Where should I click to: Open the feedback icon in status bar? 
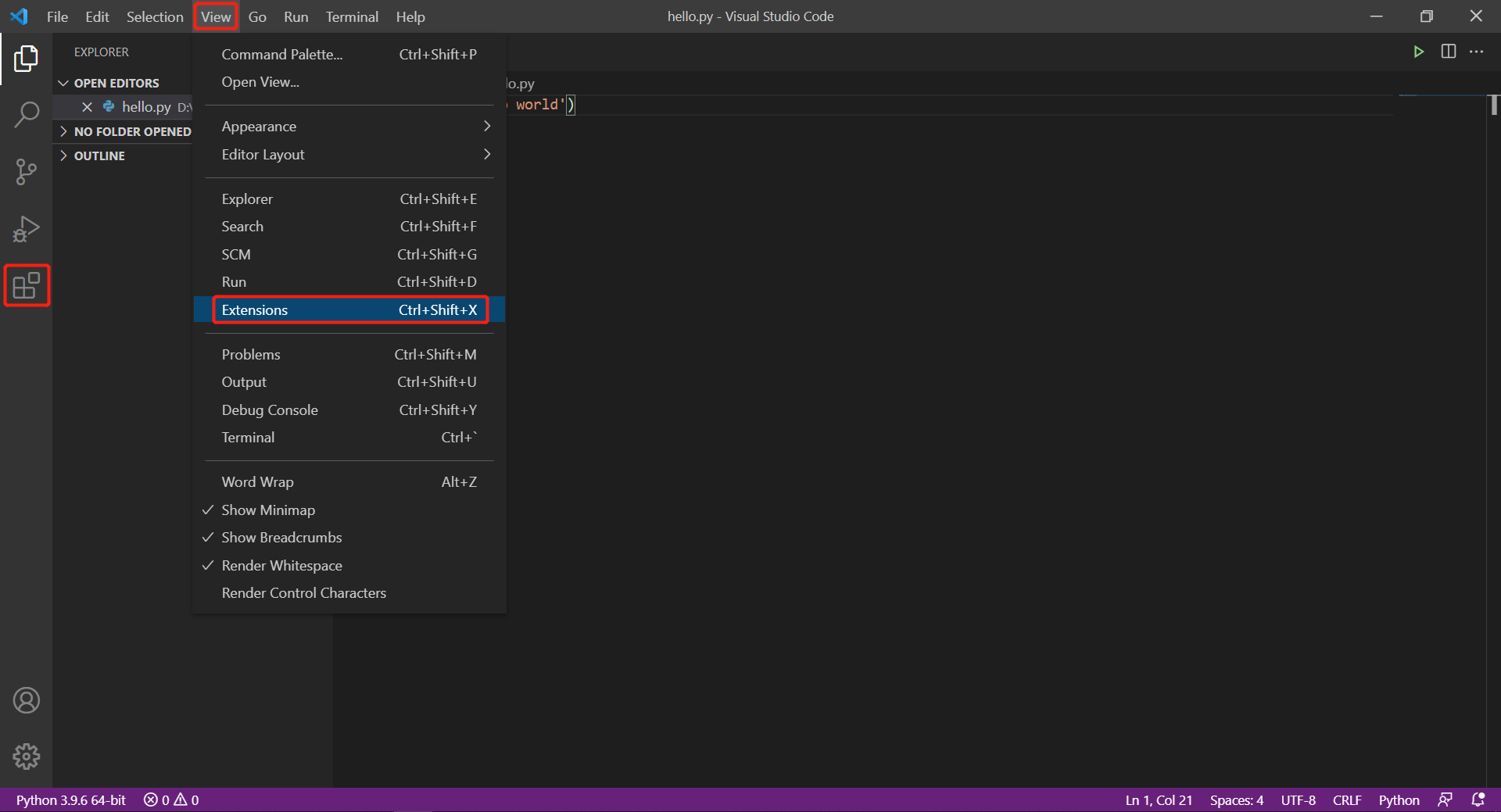click(1445, 799)
